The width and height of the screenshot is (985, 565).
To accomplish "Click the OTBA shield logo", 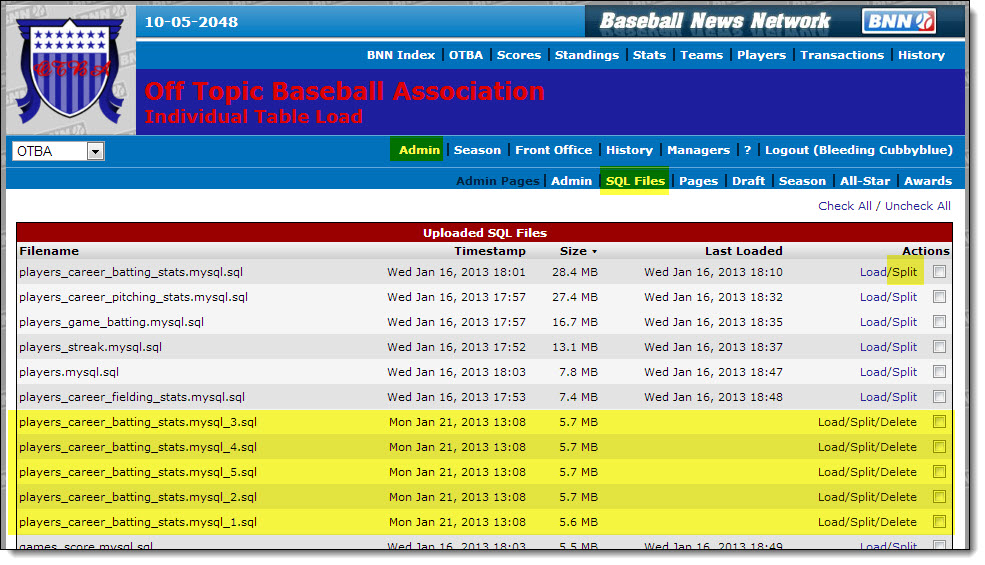I will 70,68.
